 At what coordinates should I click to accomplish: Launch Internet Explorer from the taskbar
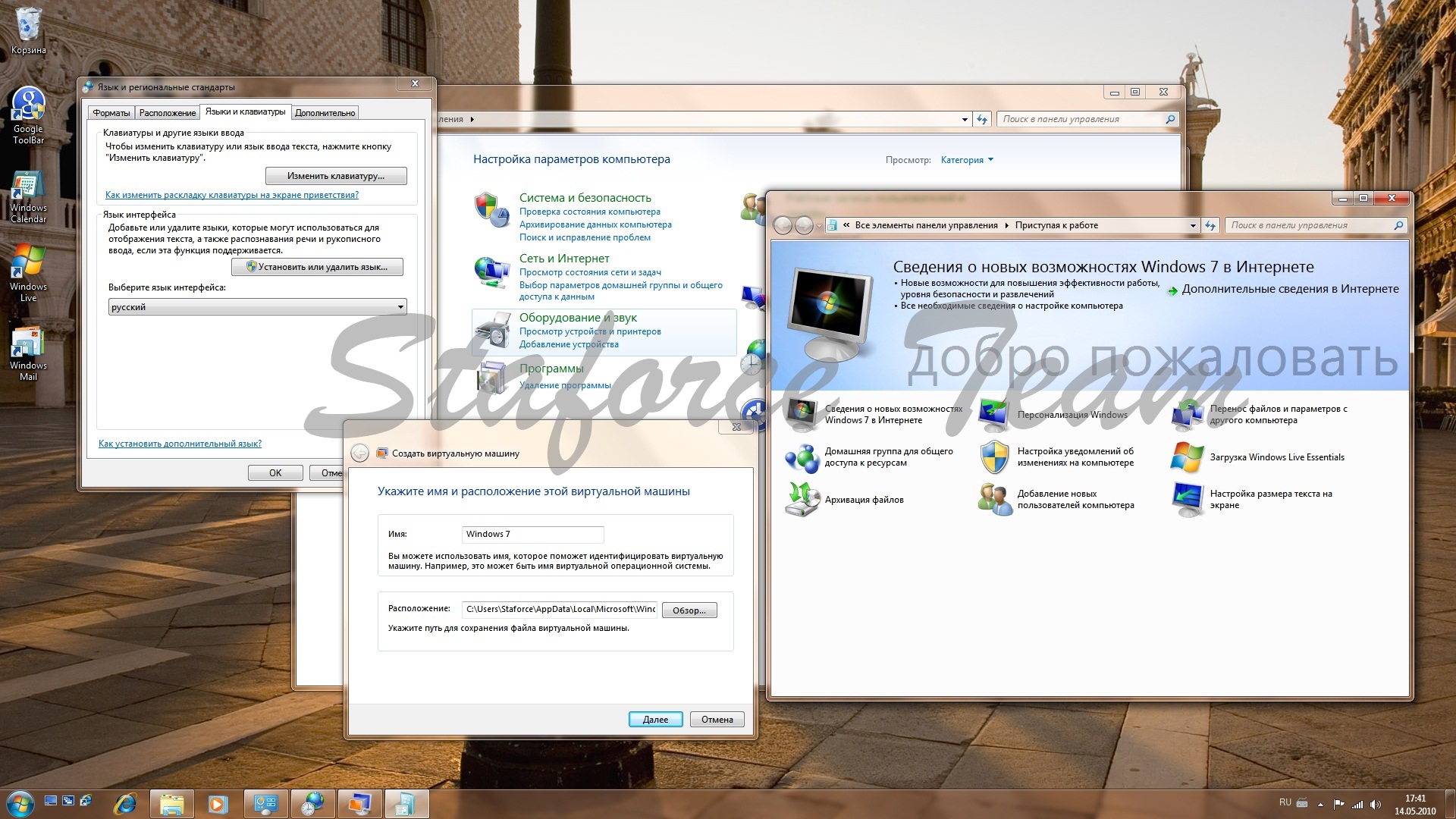[125, 803]
